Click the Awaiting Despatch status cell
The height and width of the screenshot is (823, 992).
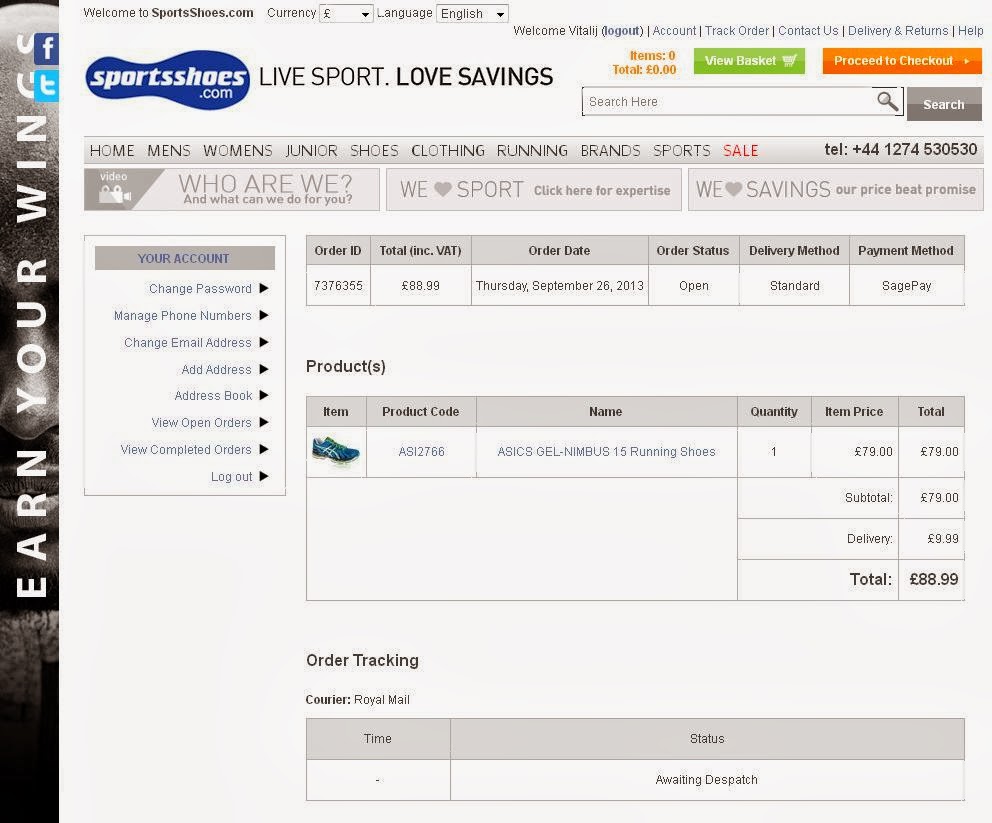[707, 779]
